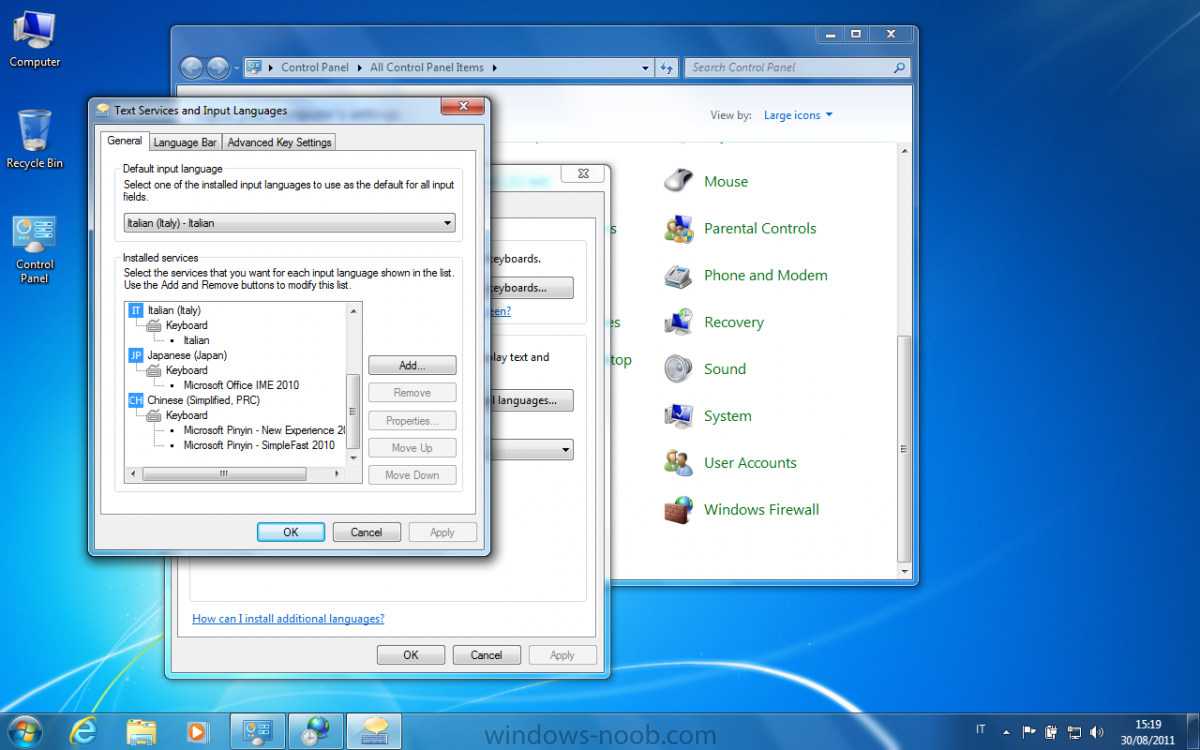Screen dimensions: 1200x750
Task: Show hidden tray icons arrow
Action: 1004,732
